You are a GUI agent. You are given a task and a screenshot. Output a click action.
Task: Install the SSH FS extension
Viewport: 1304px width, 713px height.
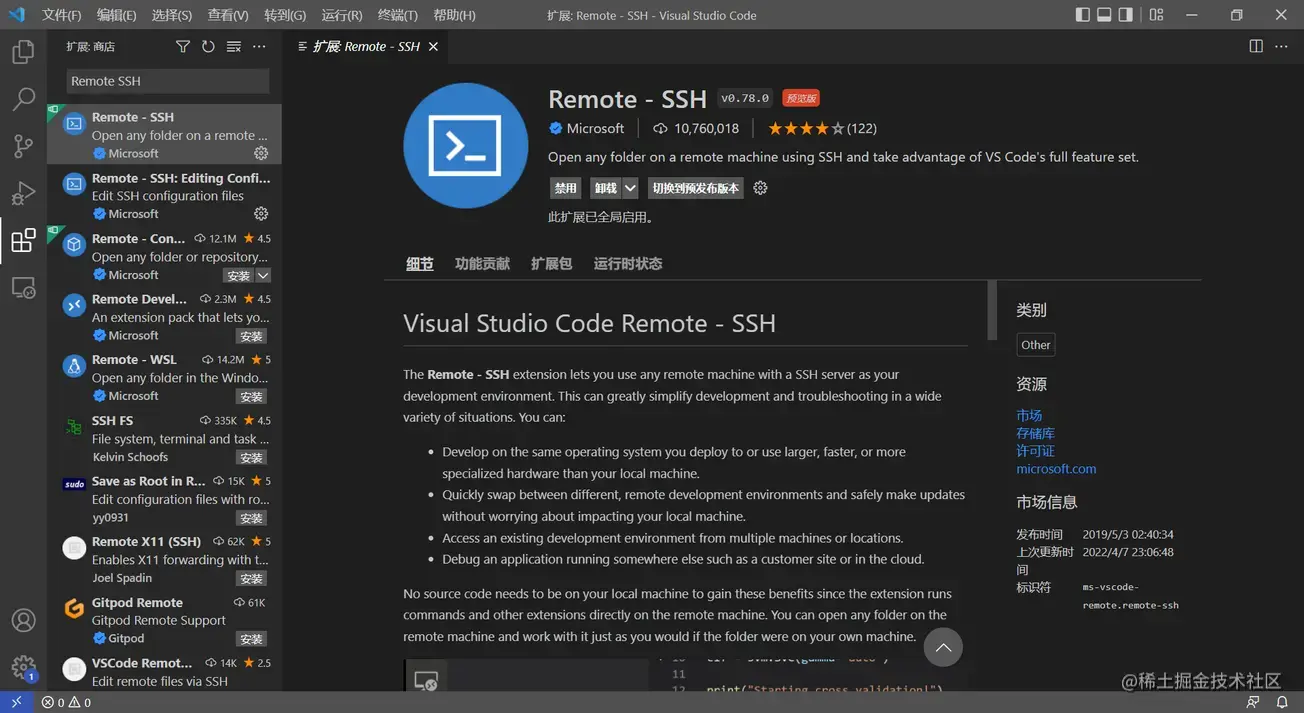(252, 457)
